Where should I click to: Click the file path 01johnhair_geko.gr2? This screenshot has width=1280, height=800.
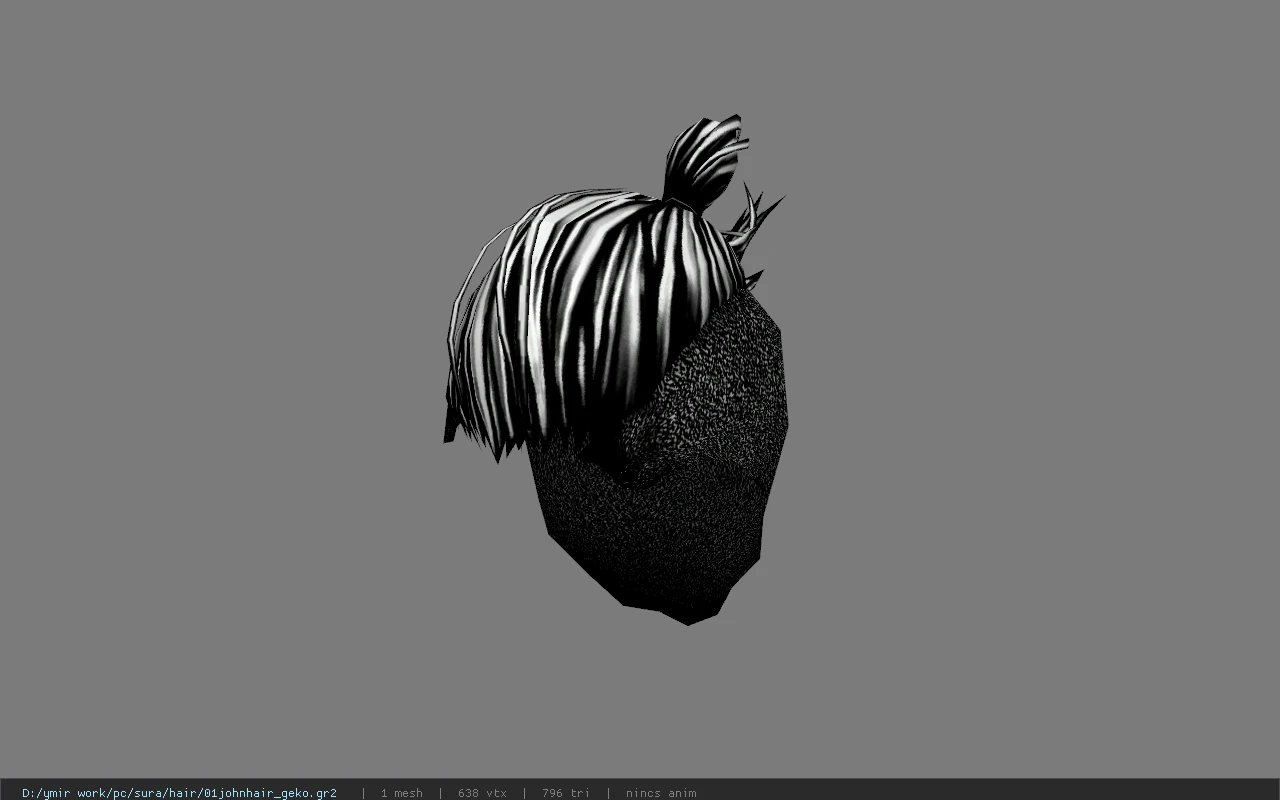pyautogui.click(x=179, y=793)
